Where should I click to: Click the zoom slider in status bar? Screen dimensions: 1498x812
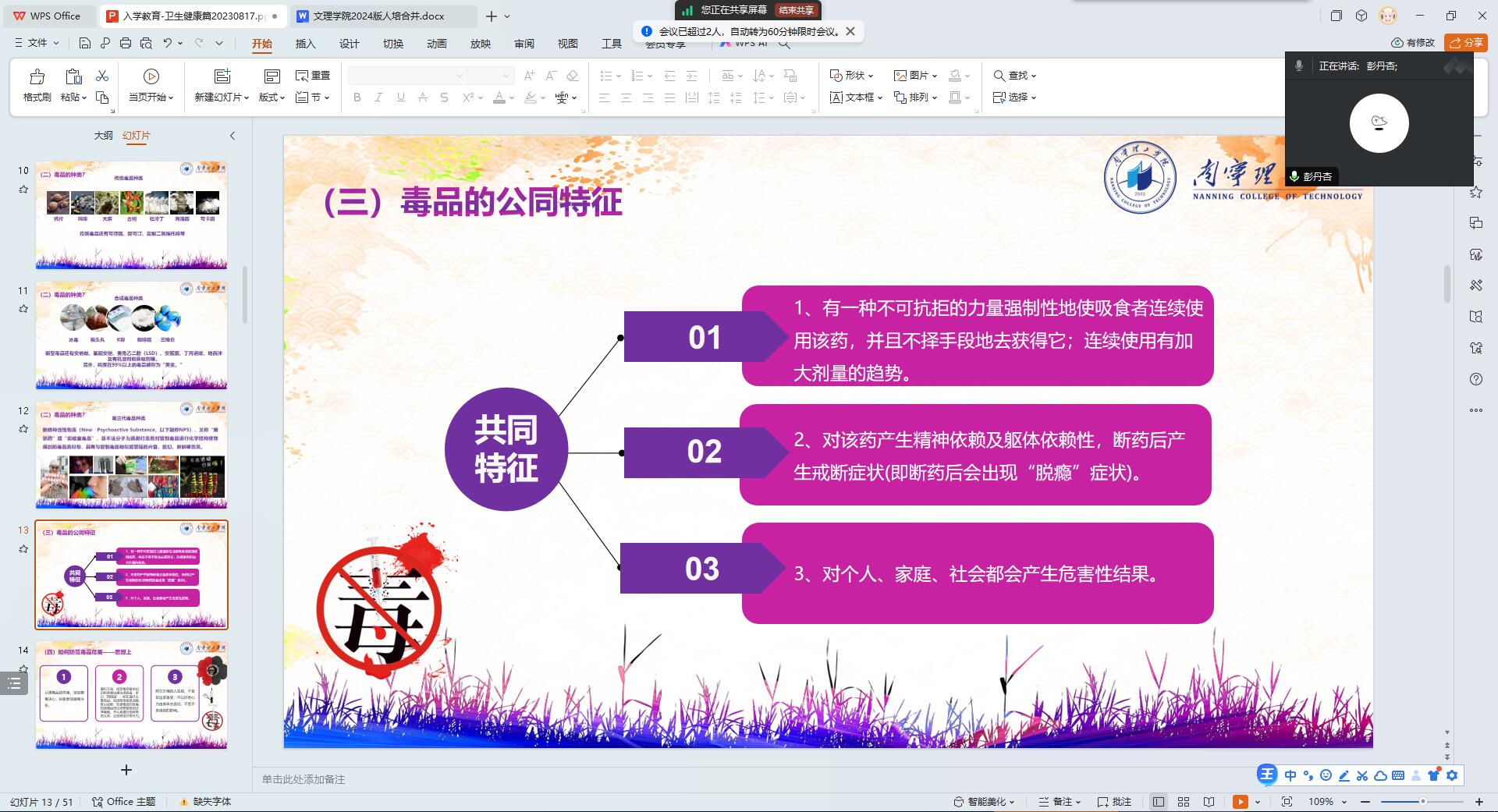1422,801
